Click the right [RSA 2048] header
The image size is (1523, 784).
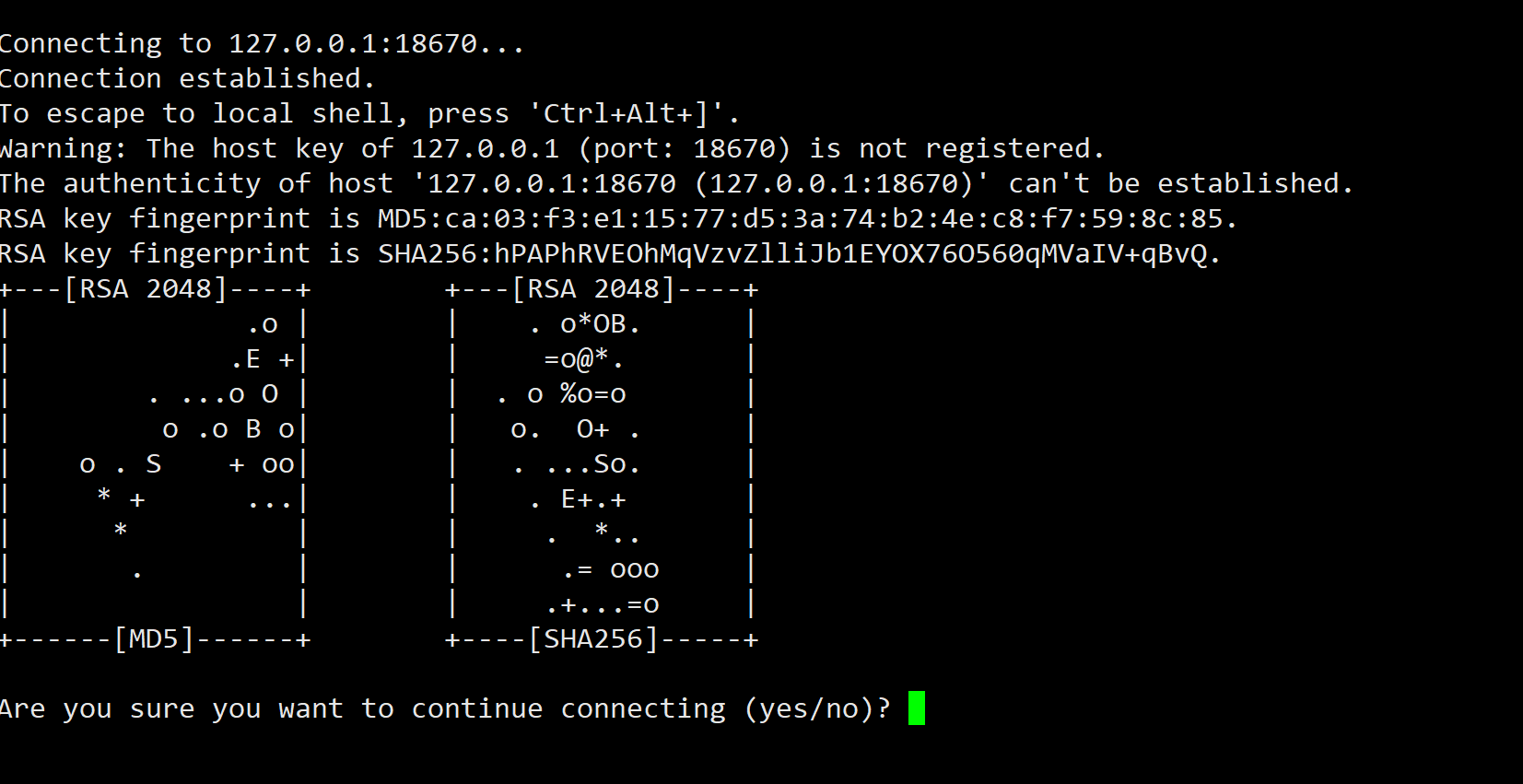pyautogui.click(x=592, y=289)
